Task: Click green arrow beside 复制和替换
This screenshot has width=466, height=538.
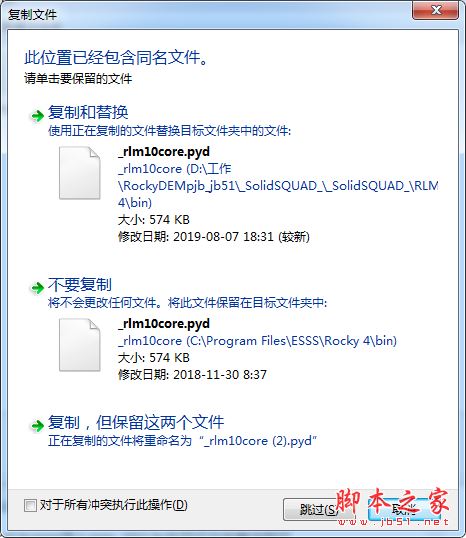Action: coord(37,116)
